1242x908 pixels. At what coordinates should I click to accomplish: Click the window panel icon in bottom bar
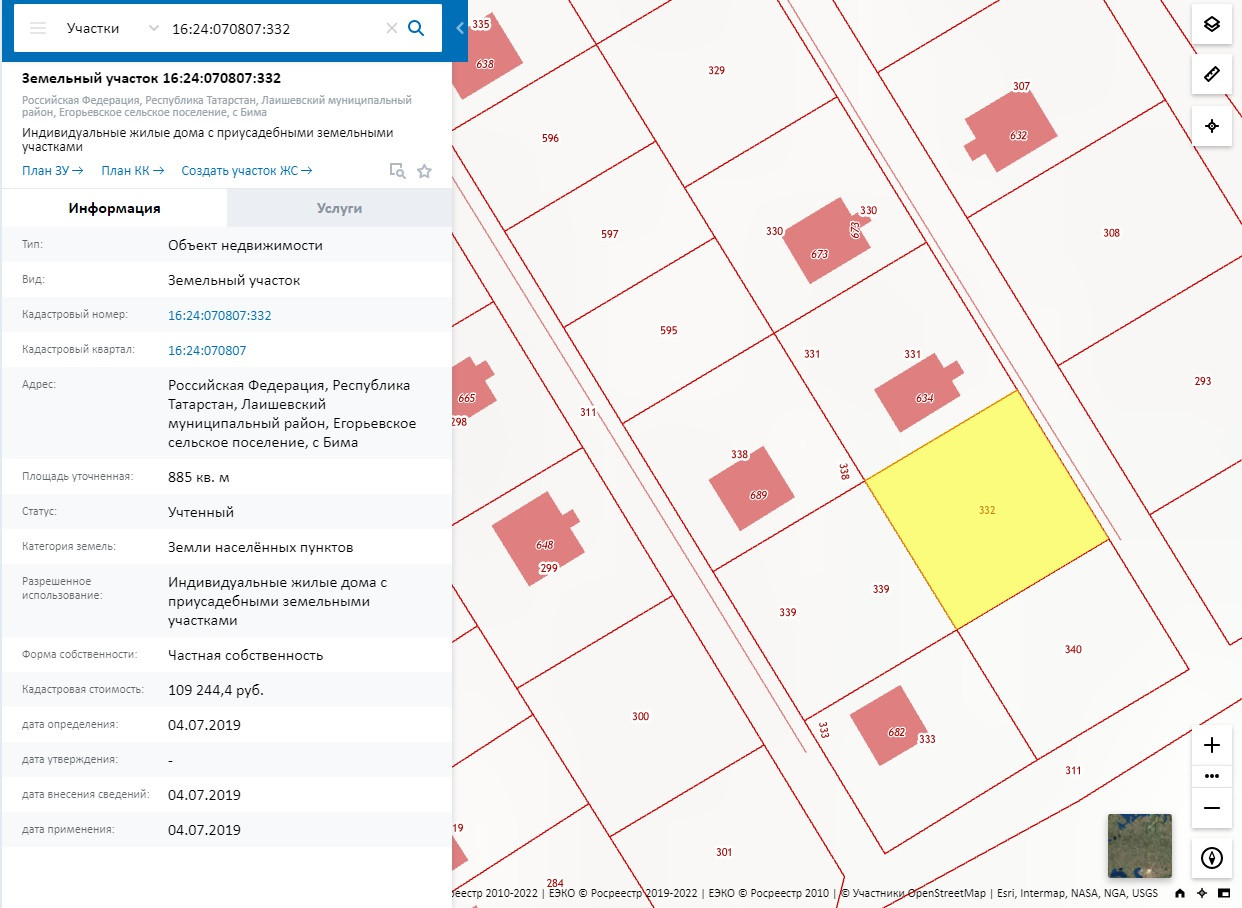click(x=1225, y=893)
